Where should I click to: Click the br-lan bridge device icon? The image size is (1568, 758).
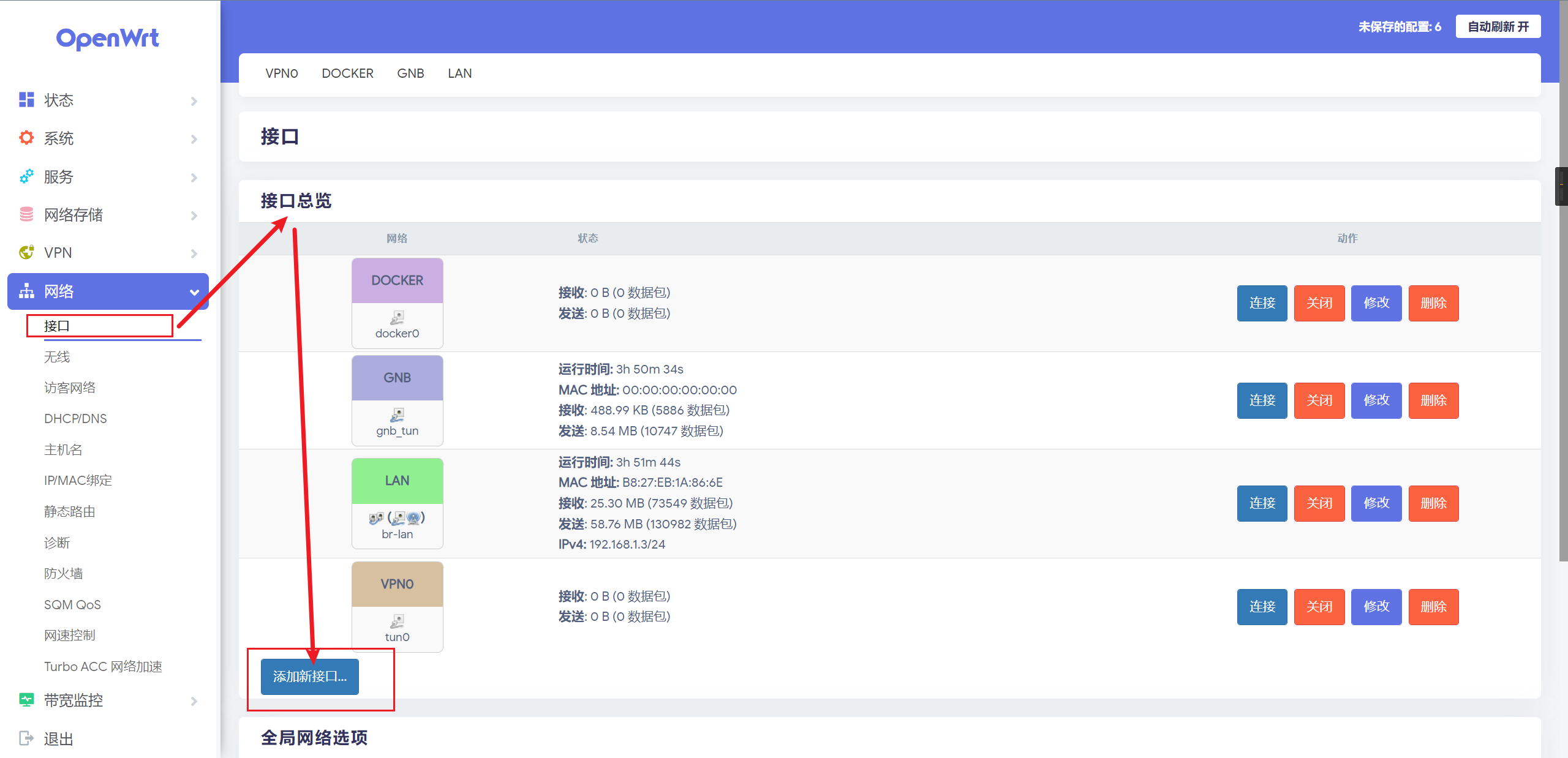397,519
